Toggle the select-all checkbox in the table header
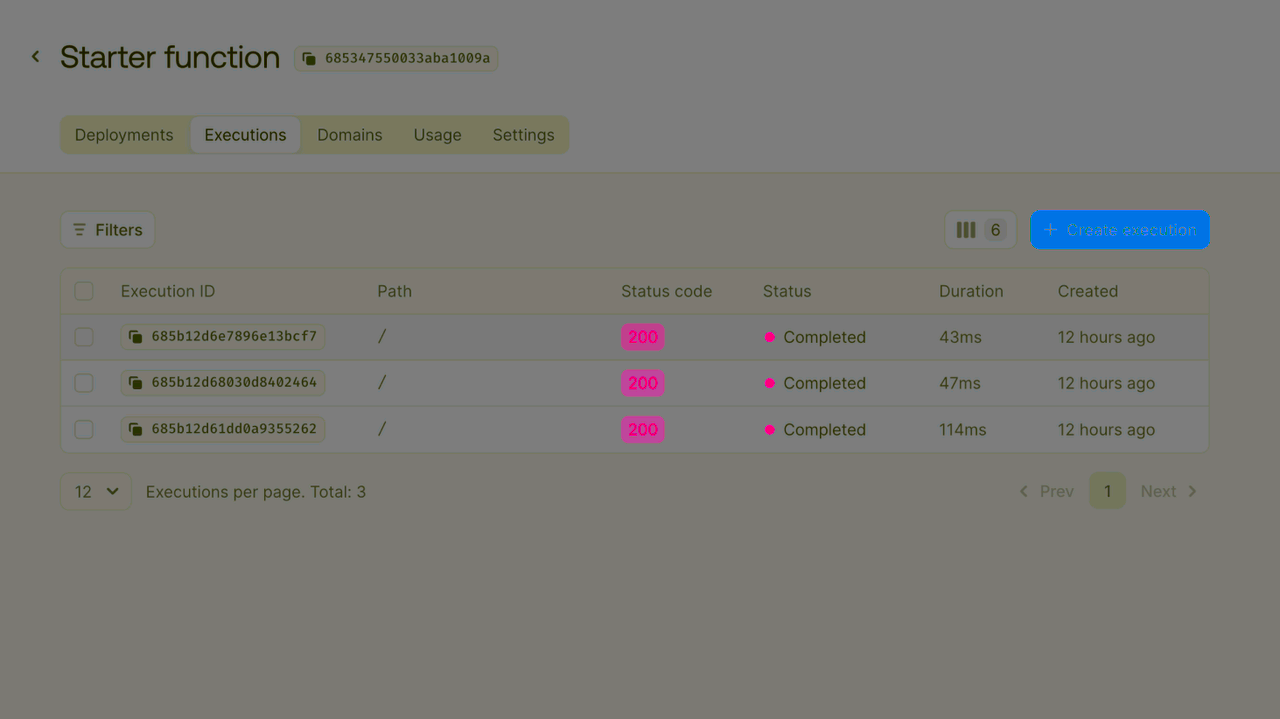The height and width of the screenshot is (719, 1280). (x=84, y=291)
